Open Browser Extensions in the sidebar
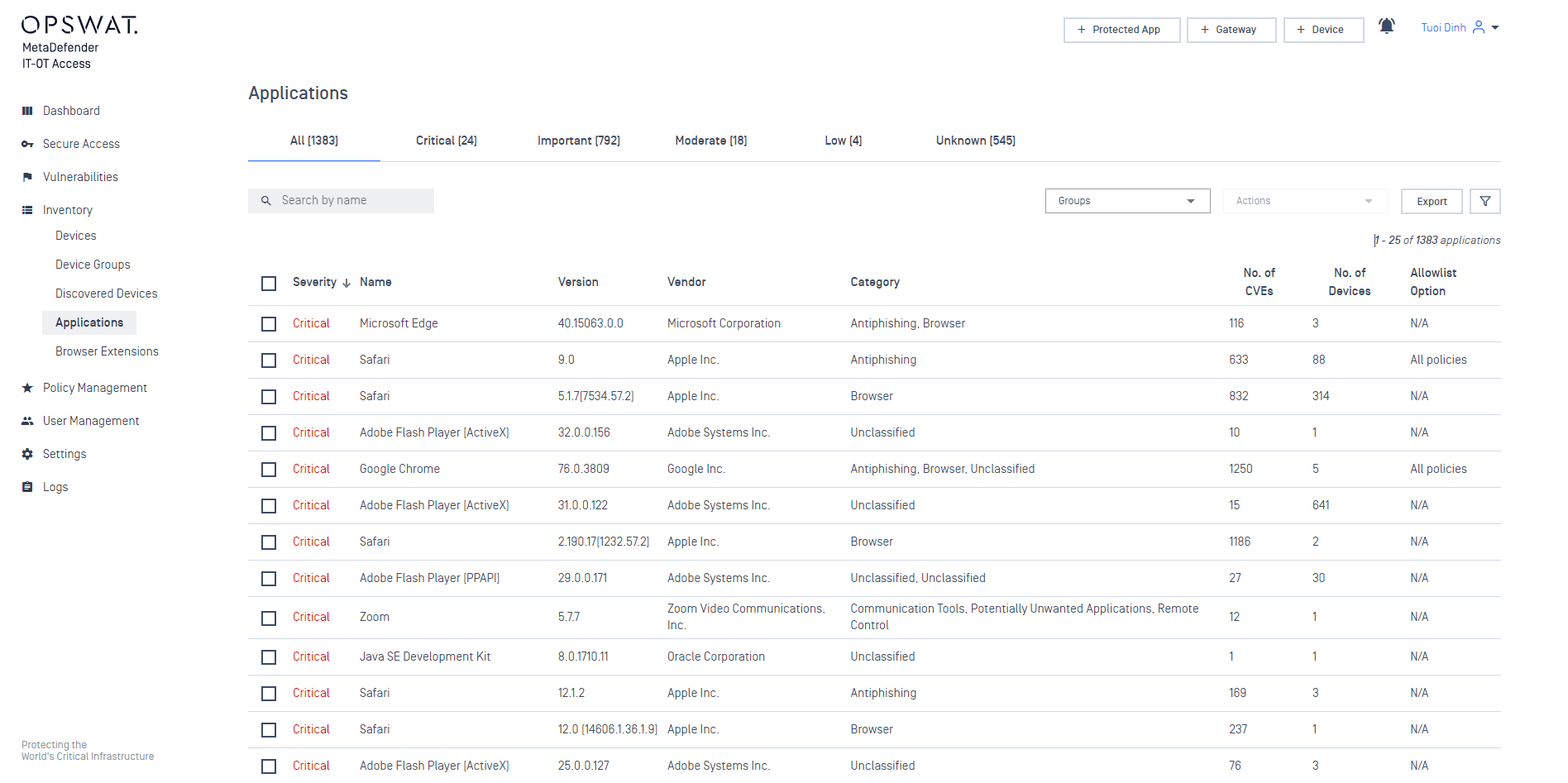The image size is (1568, 783). point(107,351)
